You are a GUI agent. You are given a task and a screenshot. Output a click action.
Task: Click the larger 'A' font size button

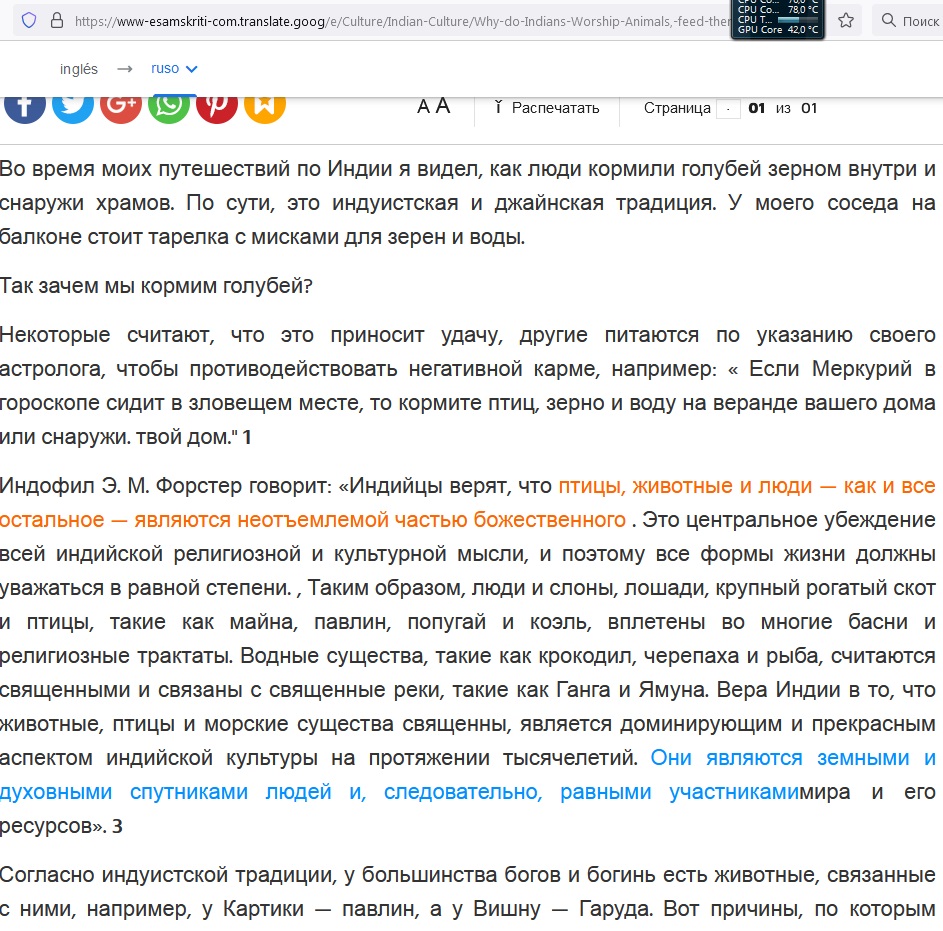[x=443, y=107]
